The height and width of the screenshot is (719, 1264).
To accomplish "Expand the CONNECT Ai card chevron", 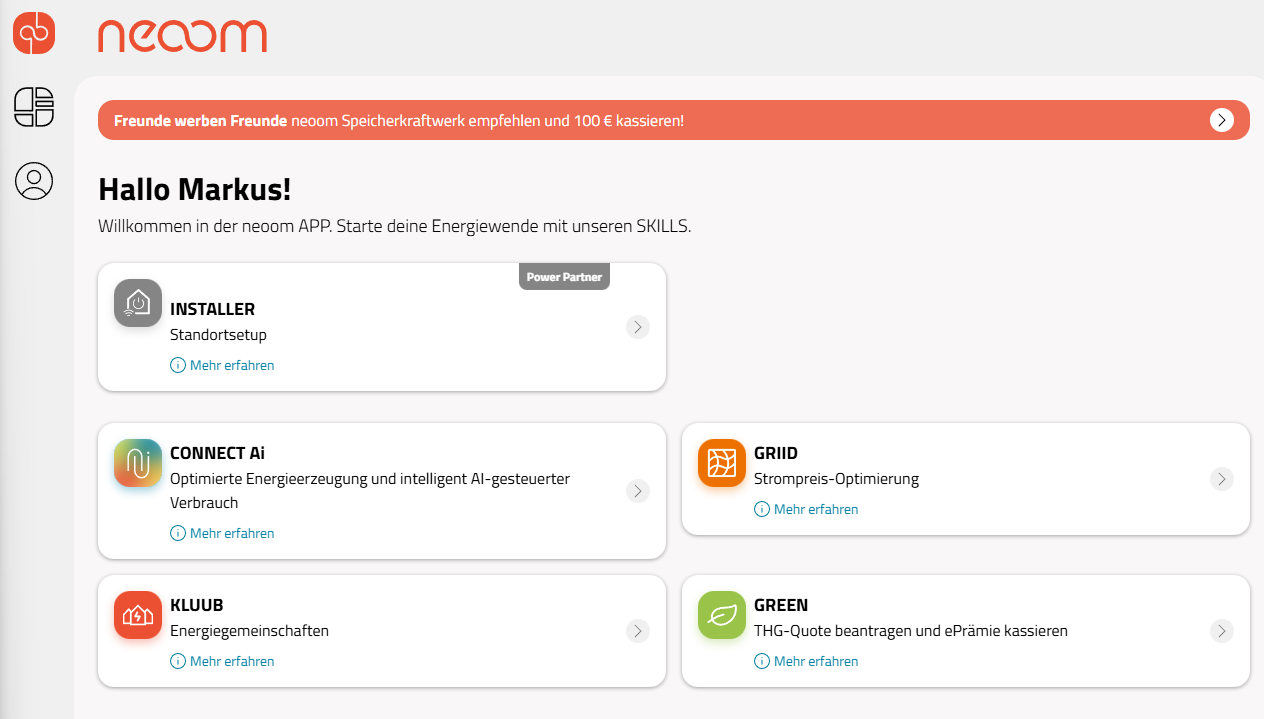I will 638,491.
